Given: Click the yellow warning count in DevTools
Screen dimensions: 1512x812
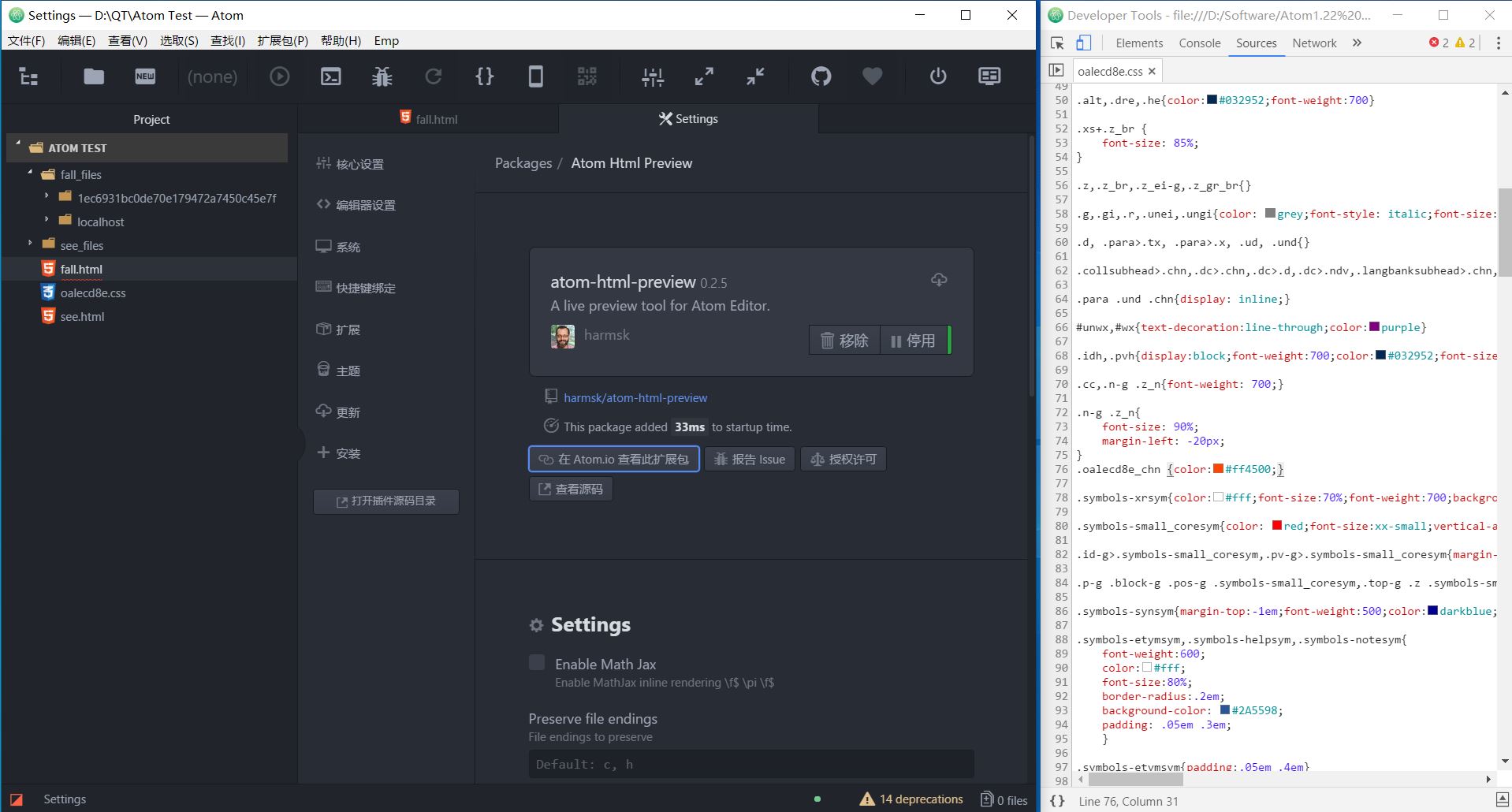Looking at the screenshot, I should (1465, 43).
